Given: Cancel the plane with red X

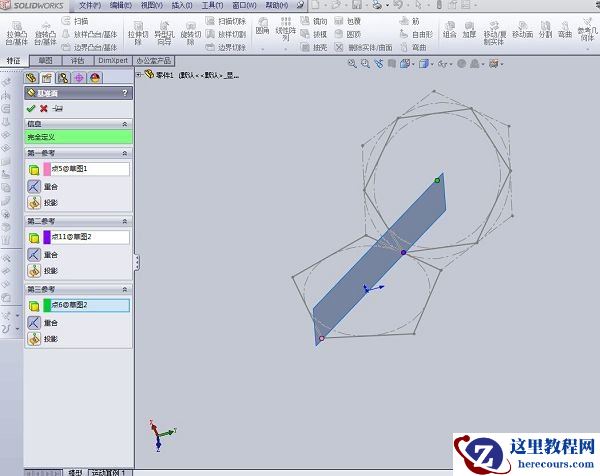Looking at the screenshot, I should [44, 108].
